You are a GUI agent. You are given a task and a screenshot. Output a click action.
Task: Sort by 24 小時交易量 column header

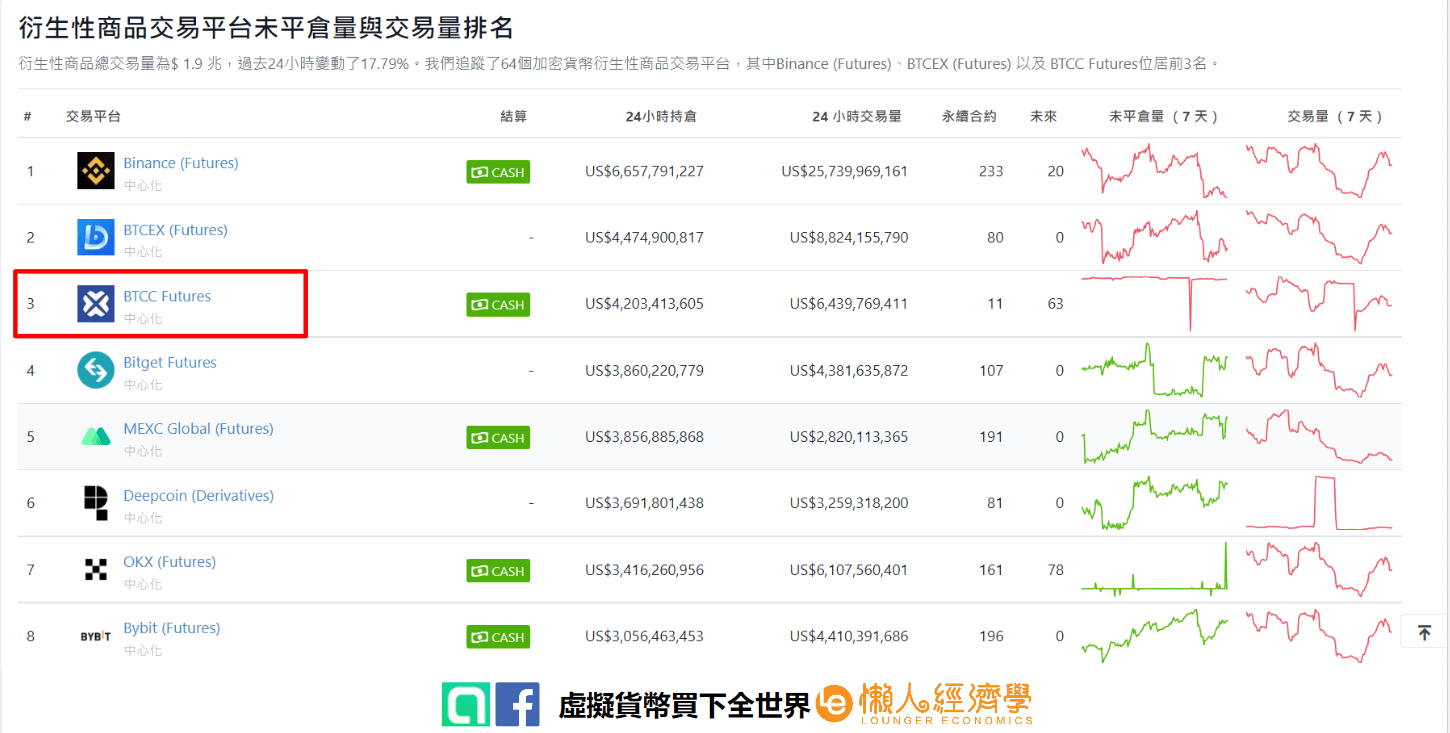tap(857, 116)
